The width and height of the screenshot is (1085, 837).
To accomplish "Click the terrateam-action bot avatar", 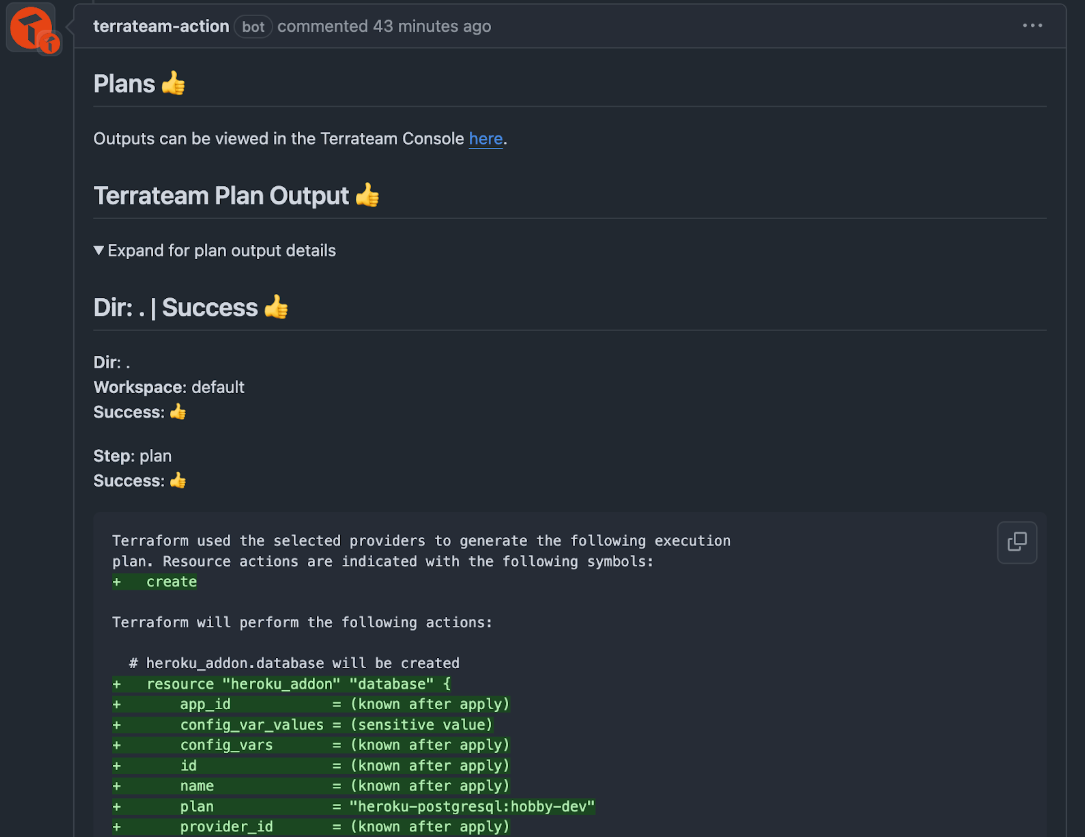I will [30, 28].
